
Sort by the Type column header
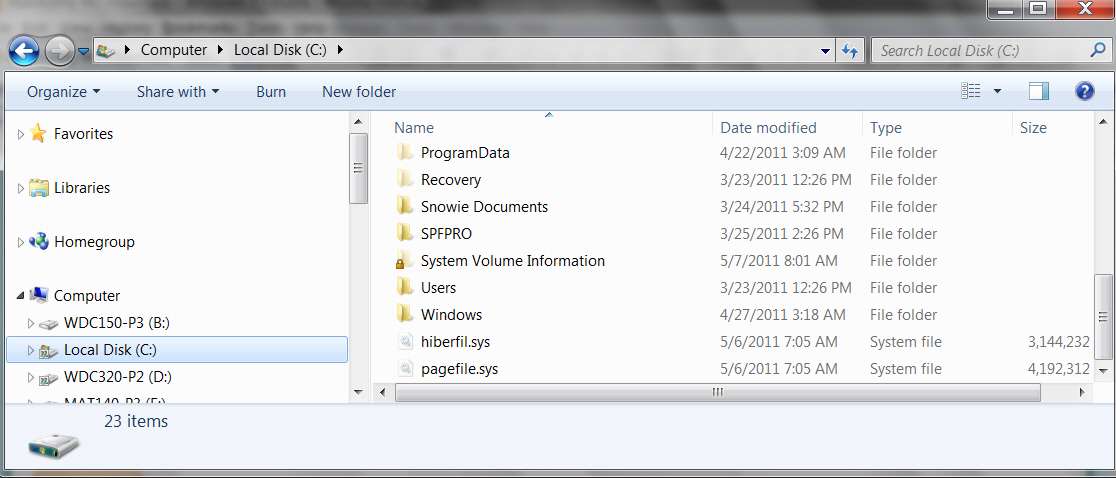click(x=885, y=128)
